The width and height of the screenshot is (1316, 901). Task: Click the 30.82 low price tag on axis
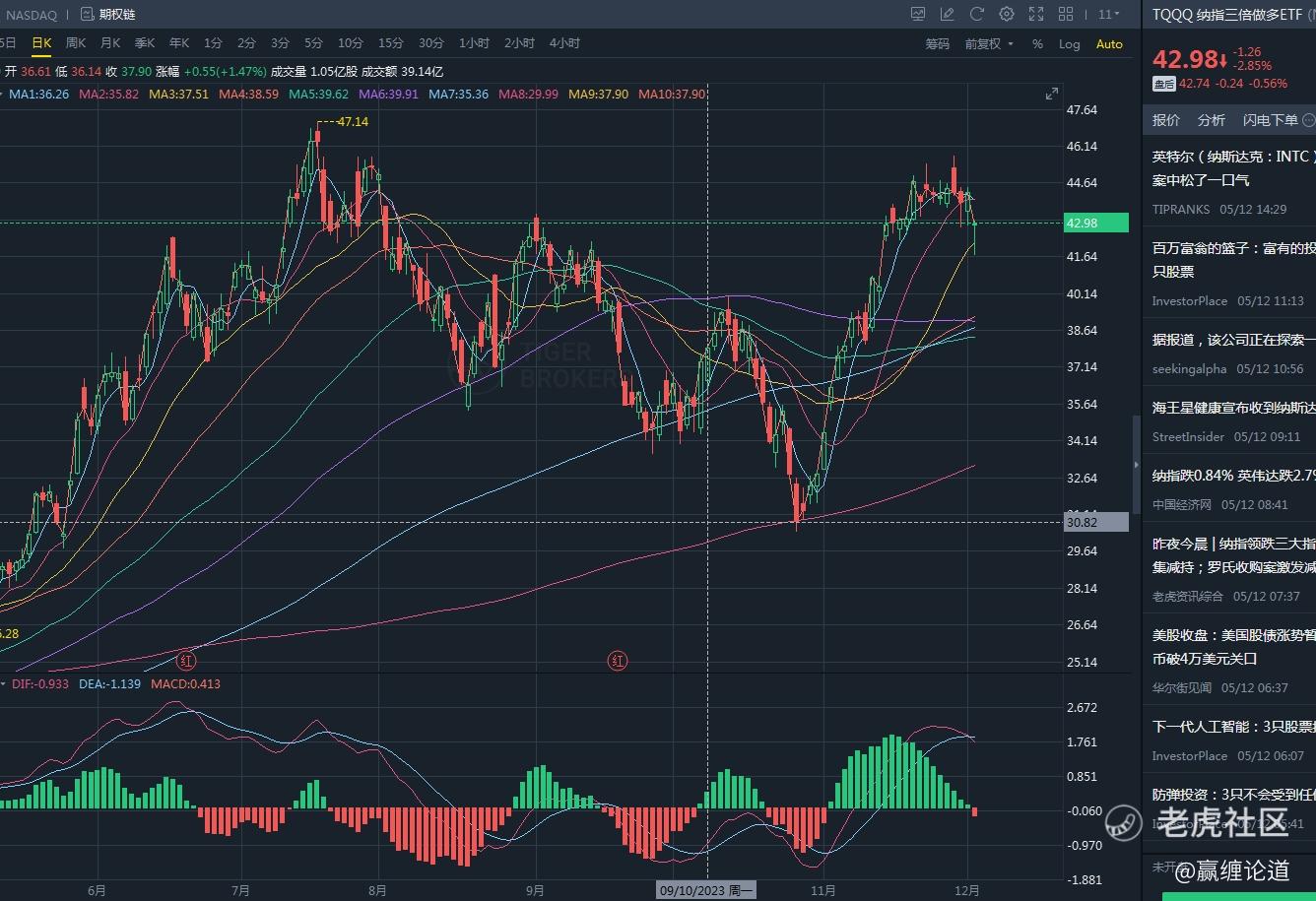pos(1096,523)
